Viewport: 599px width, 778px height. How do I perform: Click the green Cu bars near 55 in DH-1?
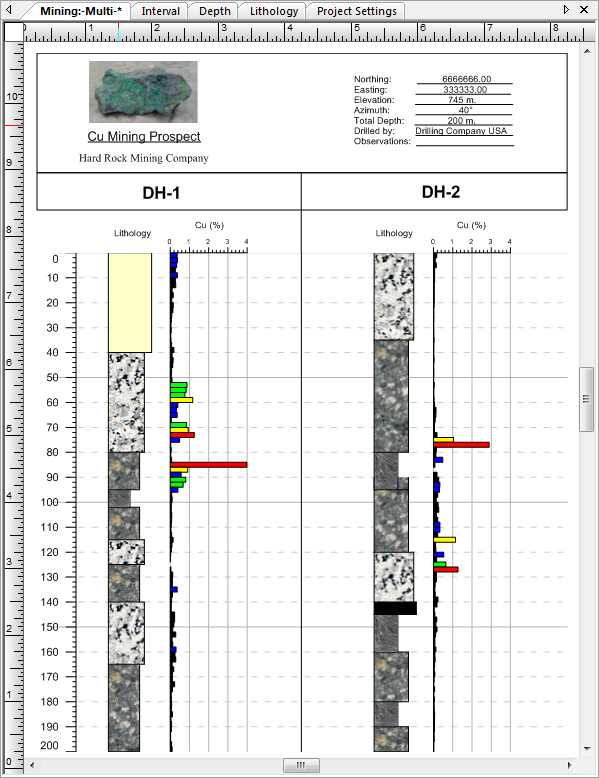179,390
